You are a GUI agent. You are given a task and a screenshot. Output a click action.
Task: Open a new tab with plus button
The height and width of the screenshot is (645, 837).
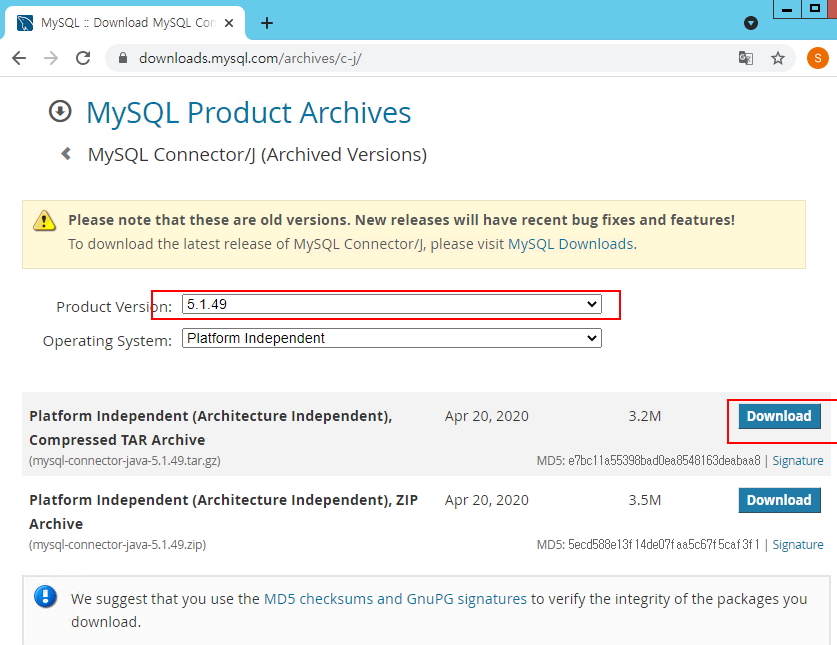pyautogui.click(x=267, y=23)
